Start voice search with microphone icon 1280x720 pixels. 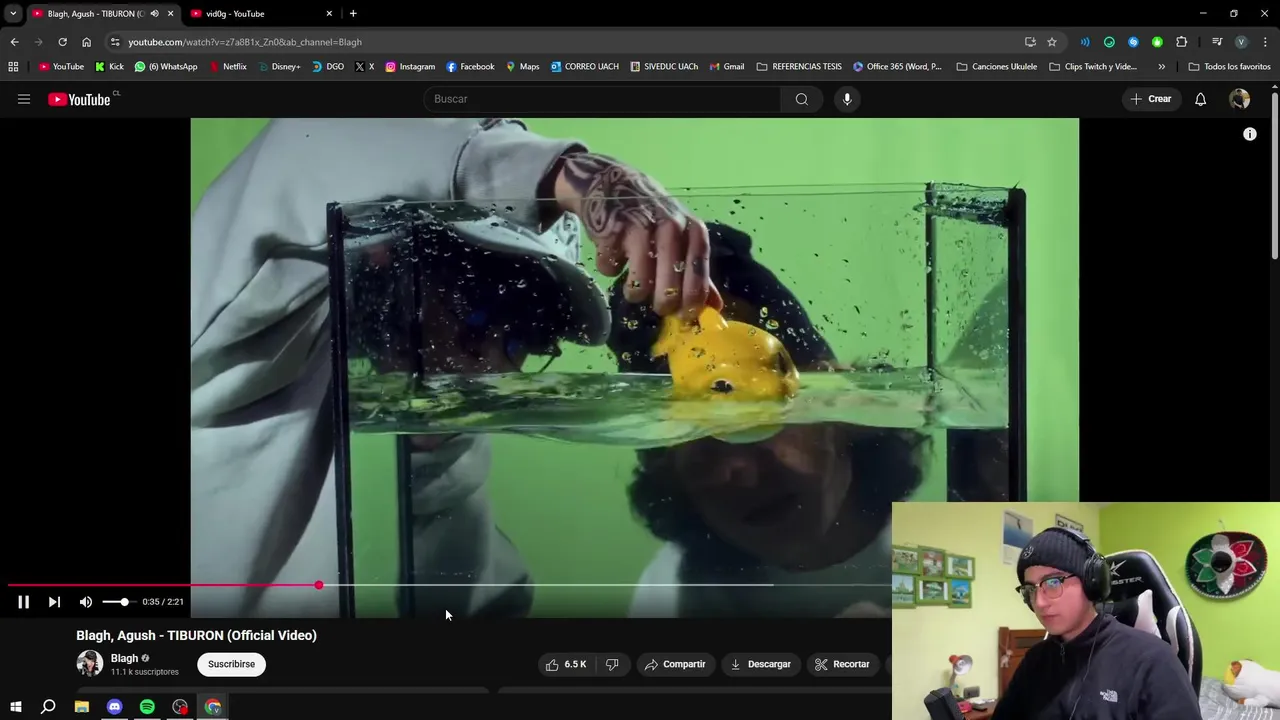pos(847,99)
